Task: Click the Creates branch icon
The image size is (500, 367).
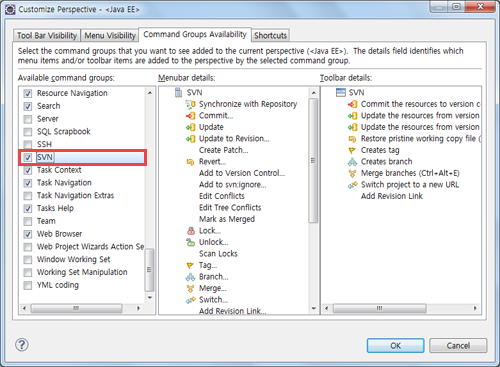Action: click(x=352, y=162)
